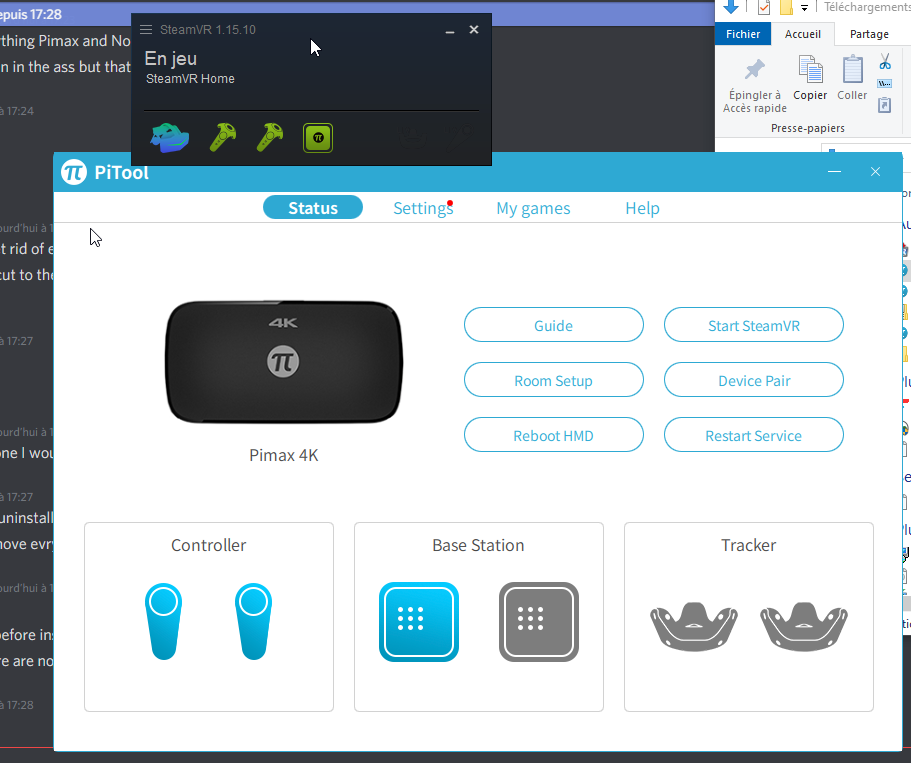
Task: Click the second green controller icon in SteamVR
Action: click(x=270, y=138)
